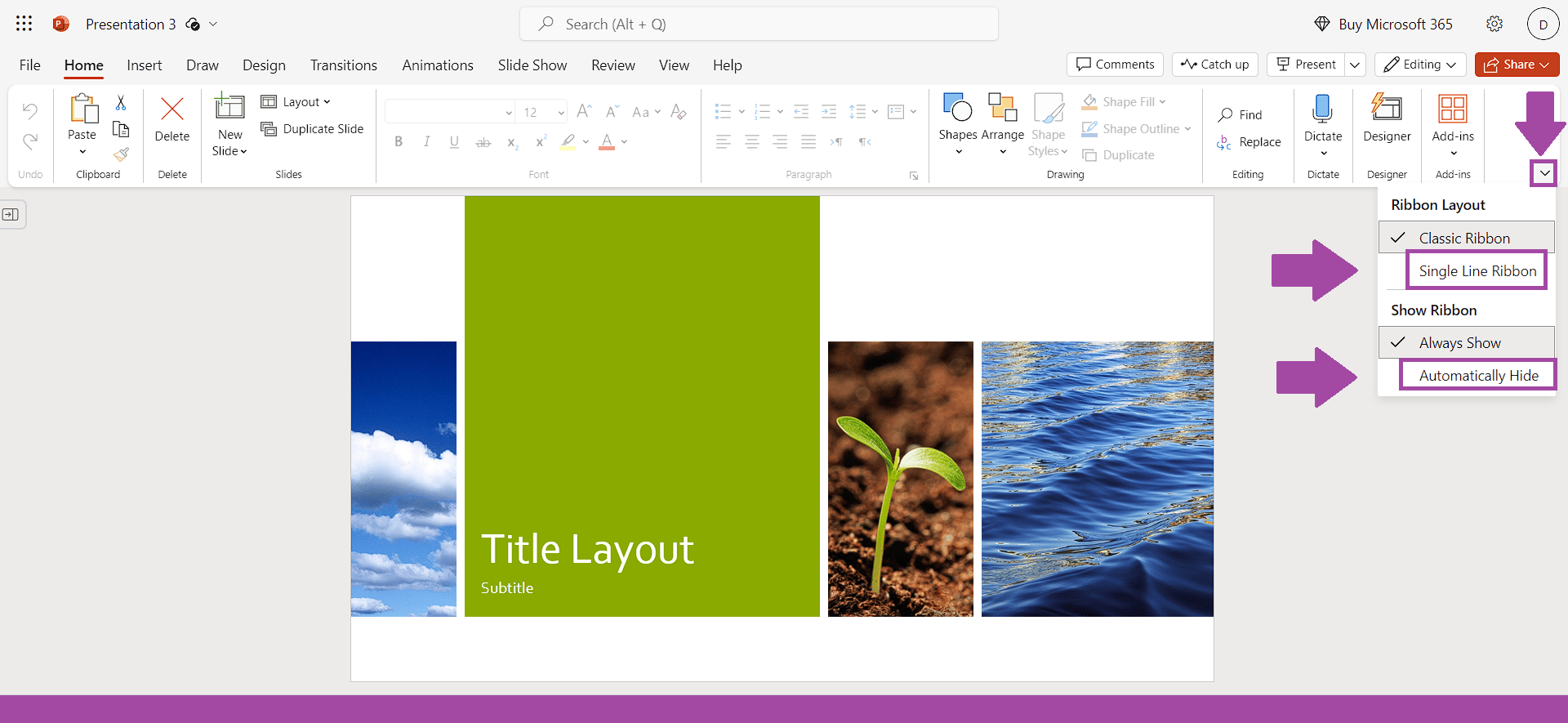Align text left
1568x723 pixels.
point(723,141)
